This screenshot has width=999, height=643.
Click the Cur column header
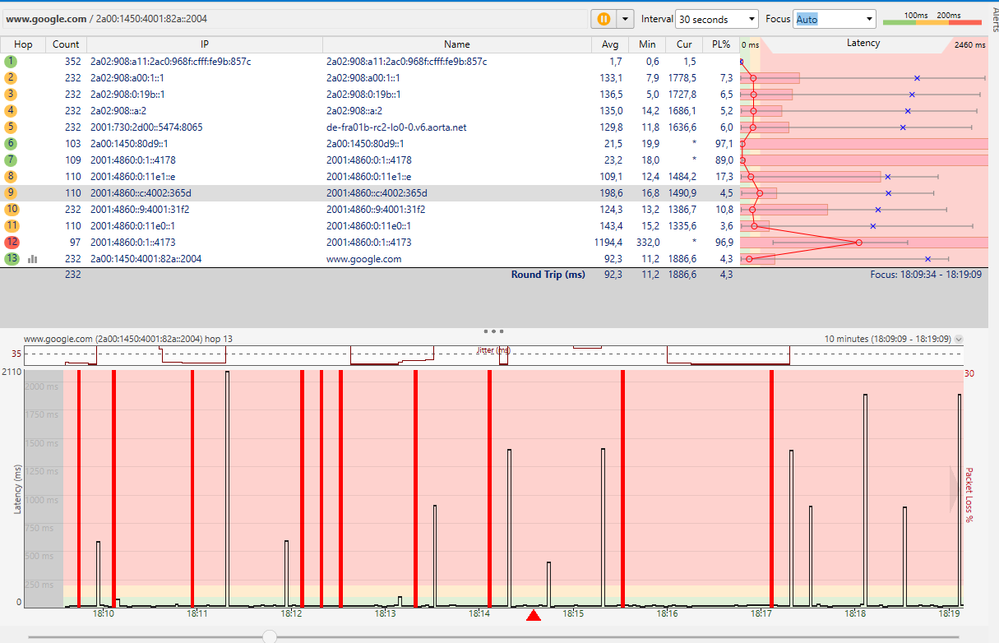click(684, 45)
